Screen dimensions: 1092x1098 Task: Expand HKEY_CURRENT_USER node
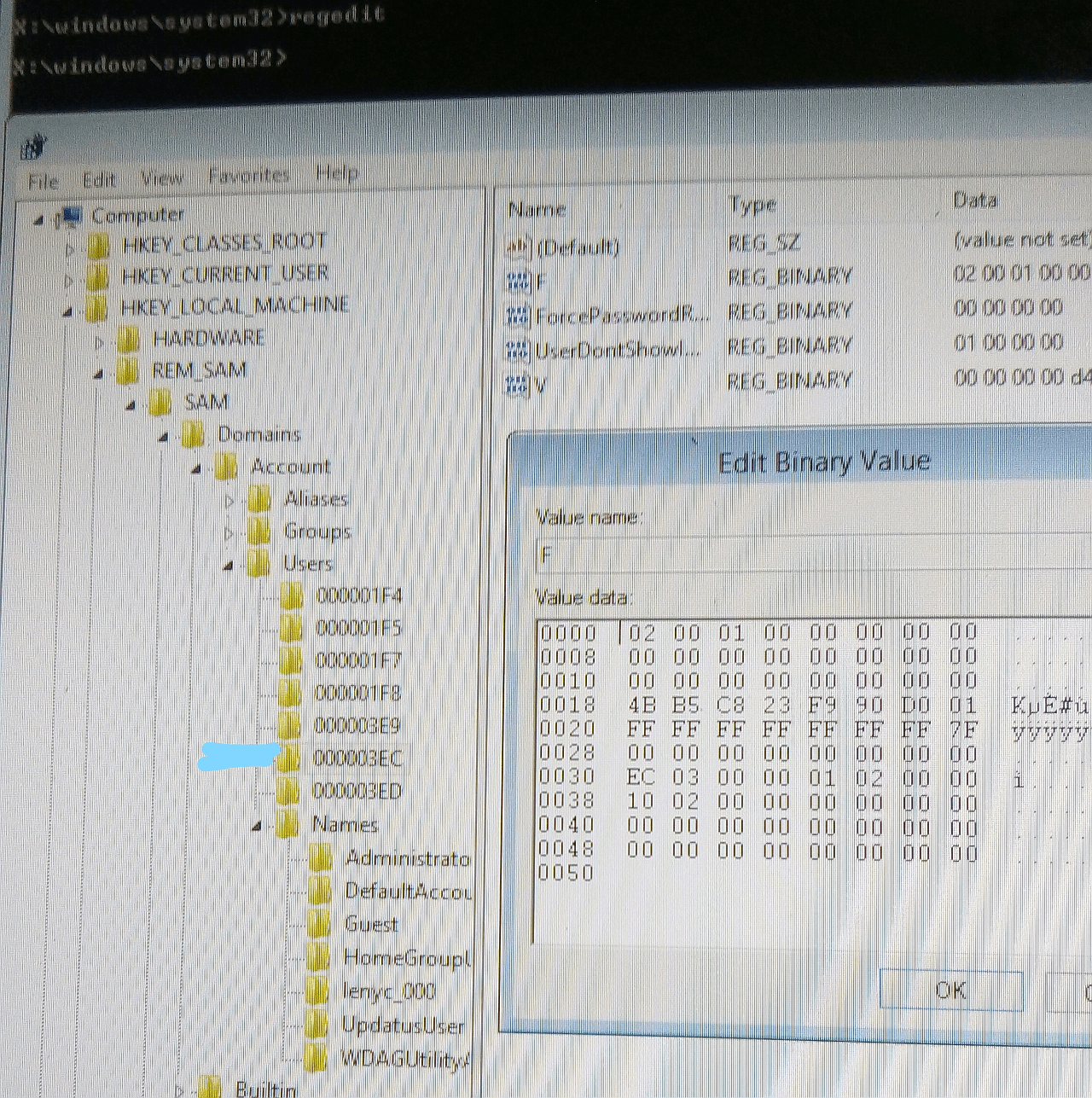coord(71,280)
